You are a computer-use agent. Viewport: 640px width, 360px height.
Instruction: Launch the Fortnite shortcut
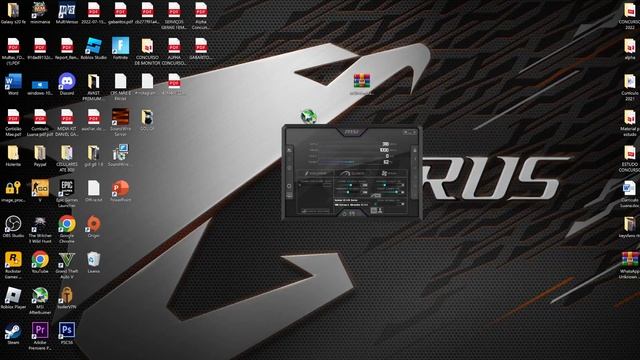(120, 49)
